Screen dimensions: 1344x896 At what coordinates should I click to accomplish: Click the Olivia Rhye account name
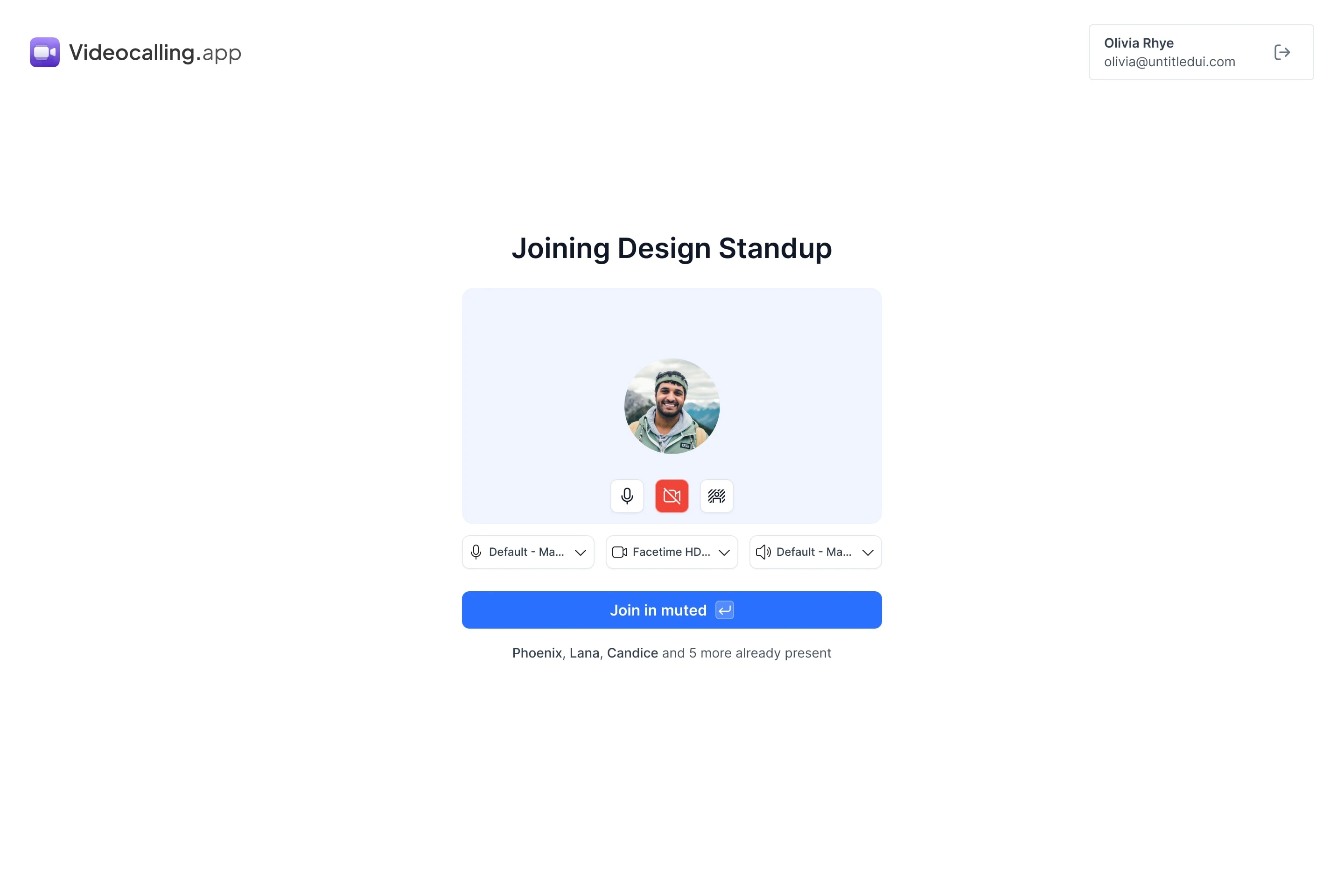[1138, 43]
